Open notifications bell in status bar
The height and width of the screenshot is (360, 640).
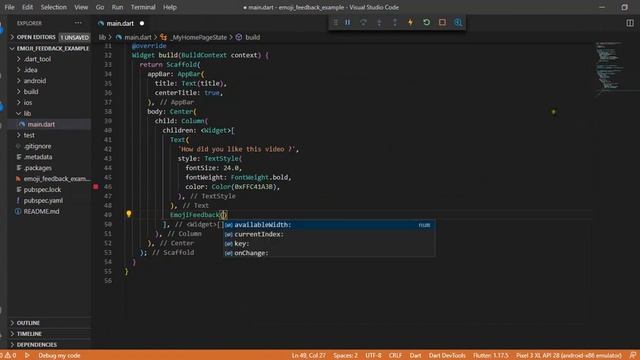coord(632,356)
